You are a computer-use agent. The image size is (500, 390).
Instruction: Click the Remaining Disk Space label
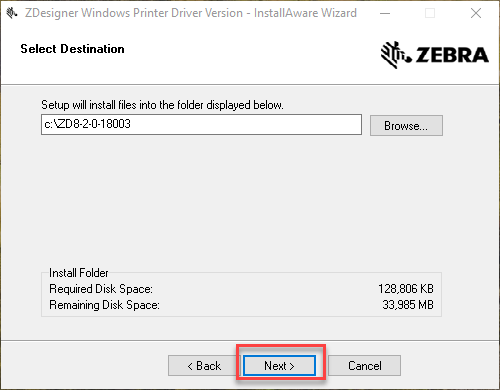104,305
